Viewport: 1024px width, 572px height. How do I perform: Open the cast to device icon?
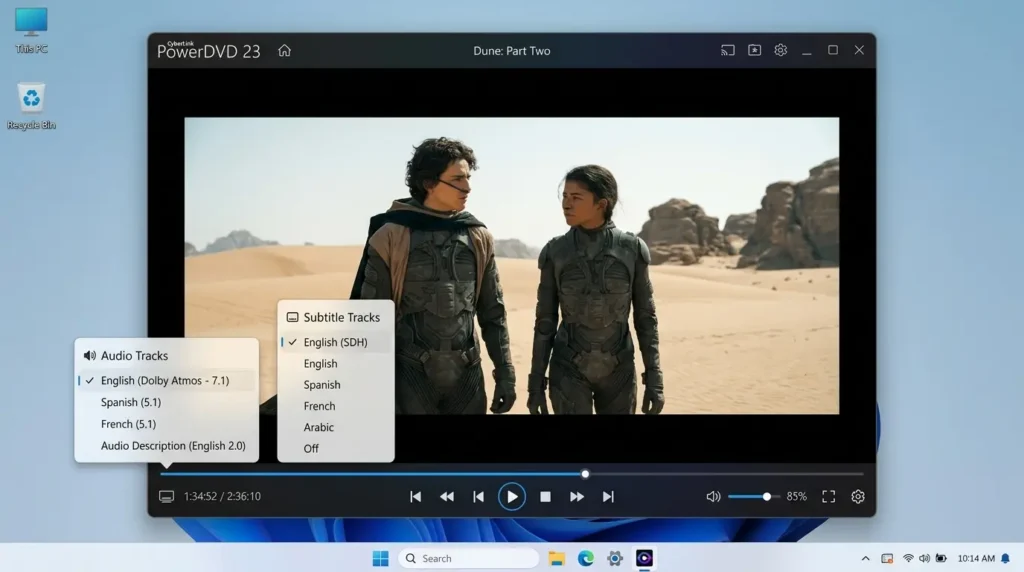coord(728,50)
